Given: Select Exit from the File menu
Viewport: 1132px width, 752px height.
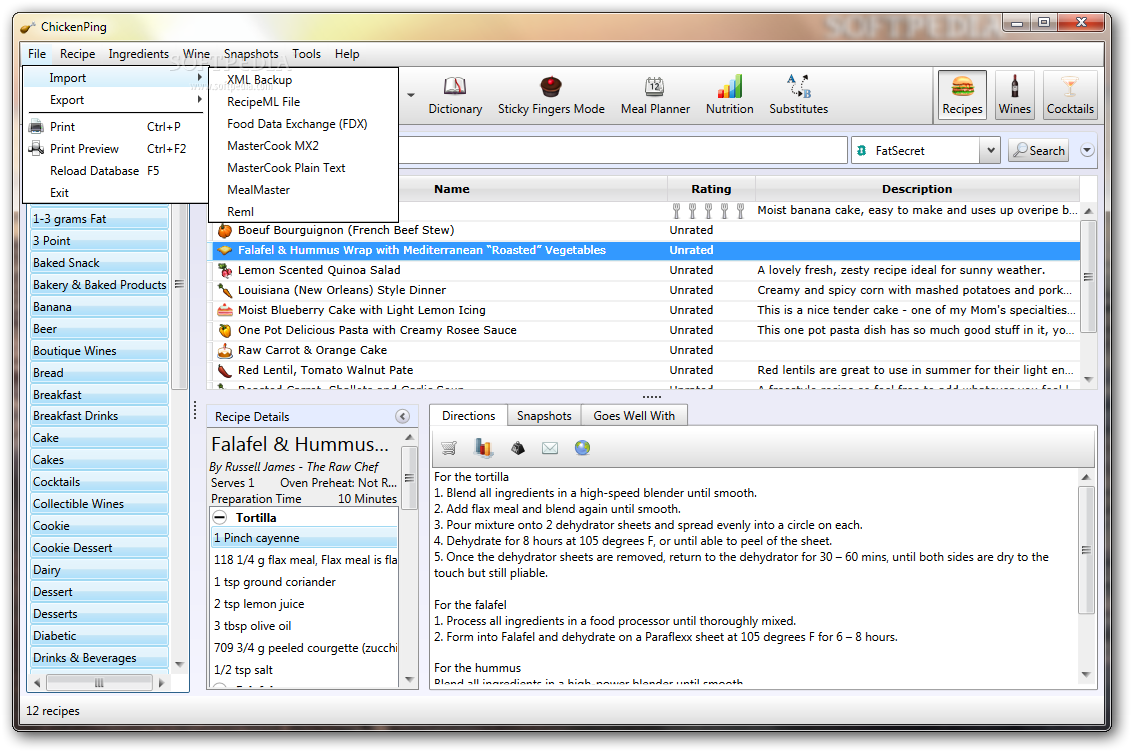Looking at the screenshot, I should [115, 193].
